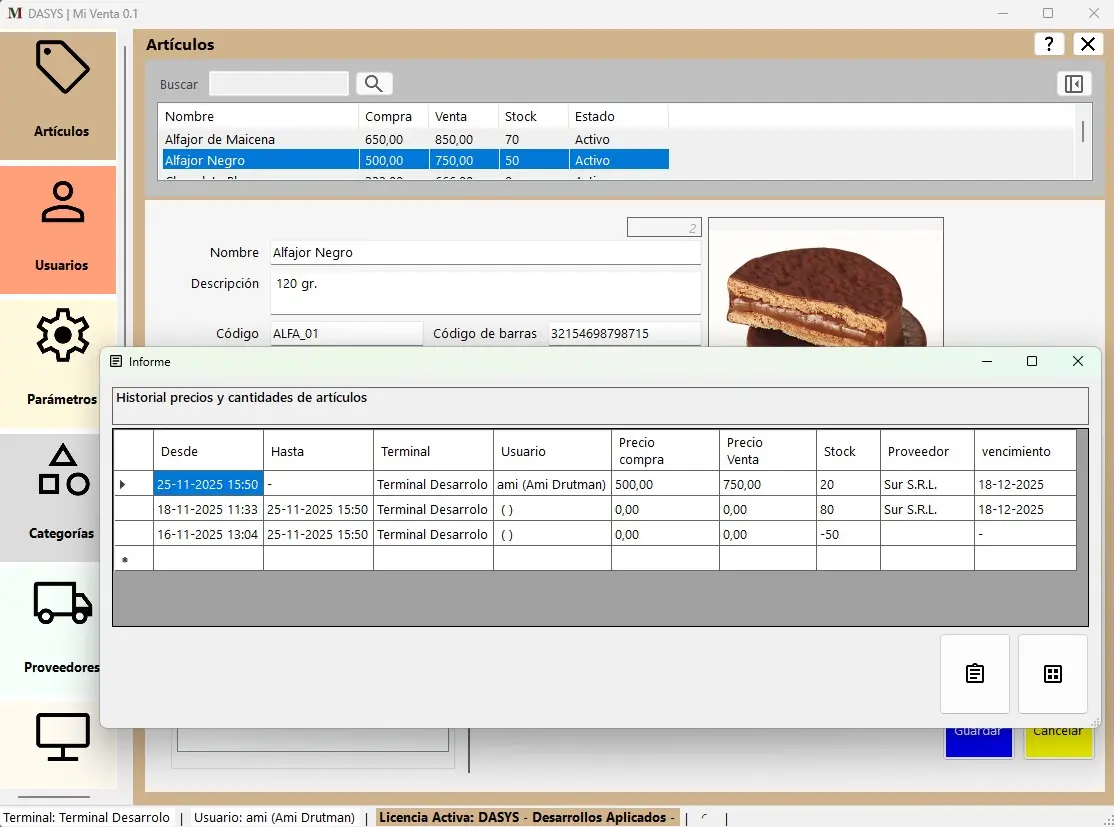Click the search magnifier button
Image resolution: width=1114 pixels, height=827 pixels.
(x=375, y=84)
